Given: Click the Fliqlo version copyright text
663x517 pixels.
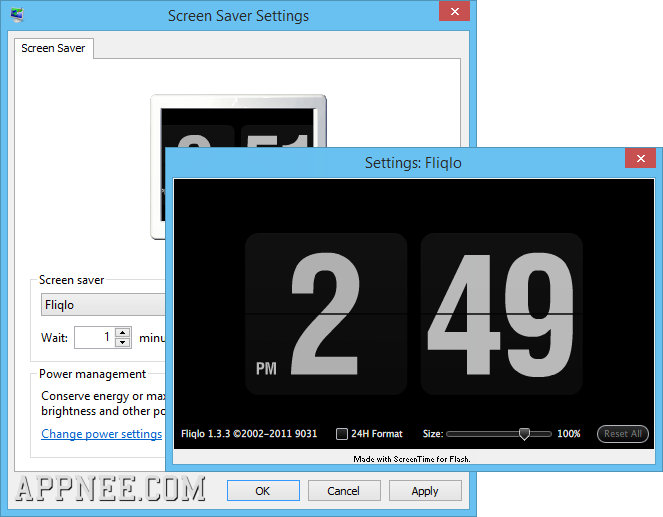Looking at the screenshot, I should (249, 434).
